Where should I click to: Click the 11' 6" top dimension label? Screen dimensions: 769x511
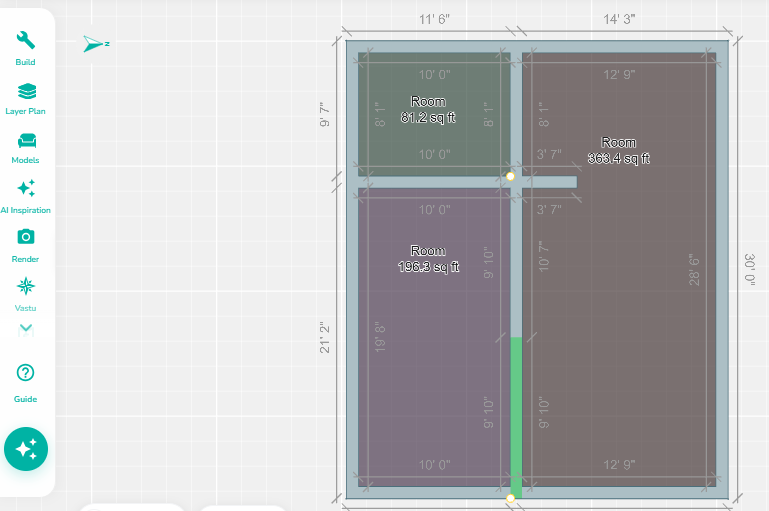click(434, 19)
